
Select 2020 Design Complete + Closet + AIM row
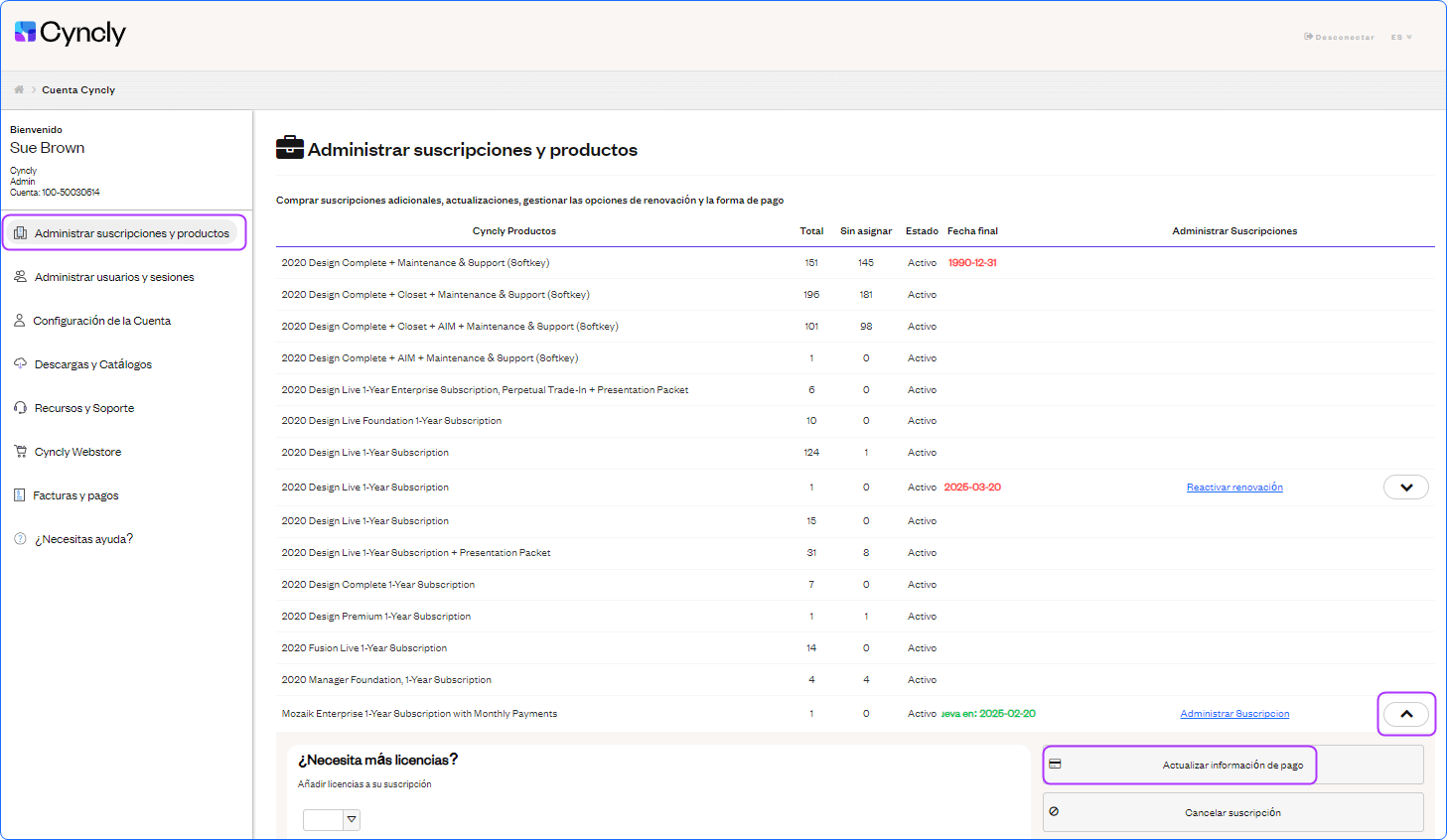[x=855, y=327]
